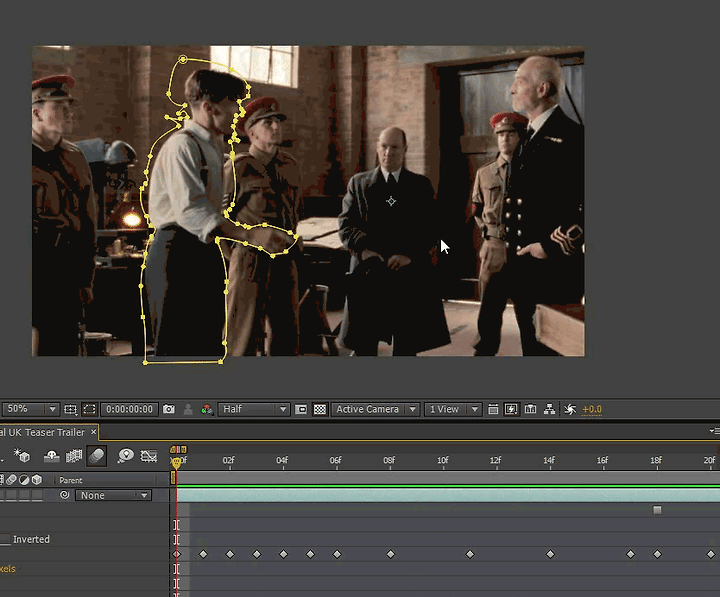The height and width of the screenshot is (597, 720).
Task: Toggle the layer's motion blur switch box
Action: pos(11,495)
